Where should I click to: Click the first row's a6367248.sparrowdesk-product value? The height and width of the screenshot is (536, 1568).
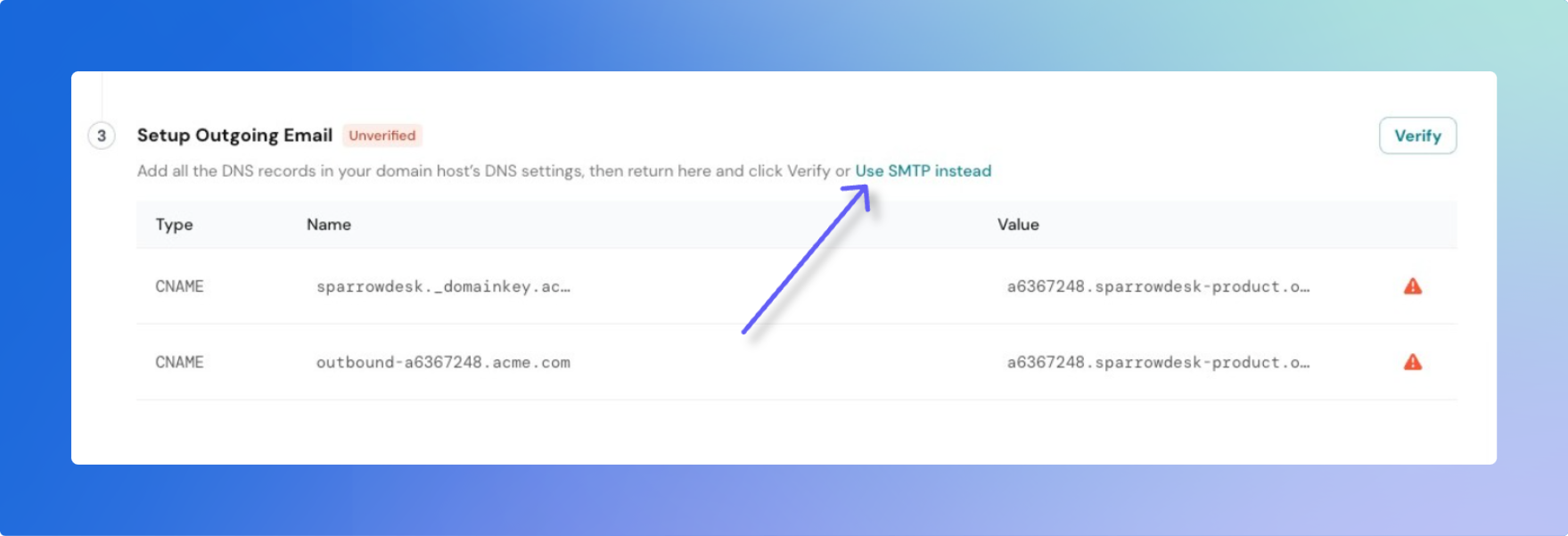click(x=1158, y=286)
